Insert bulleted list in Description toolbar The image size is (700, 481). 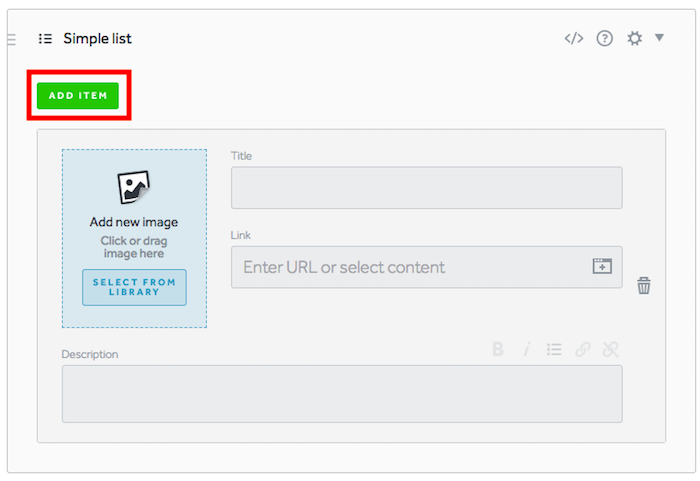tap(554, 349)
